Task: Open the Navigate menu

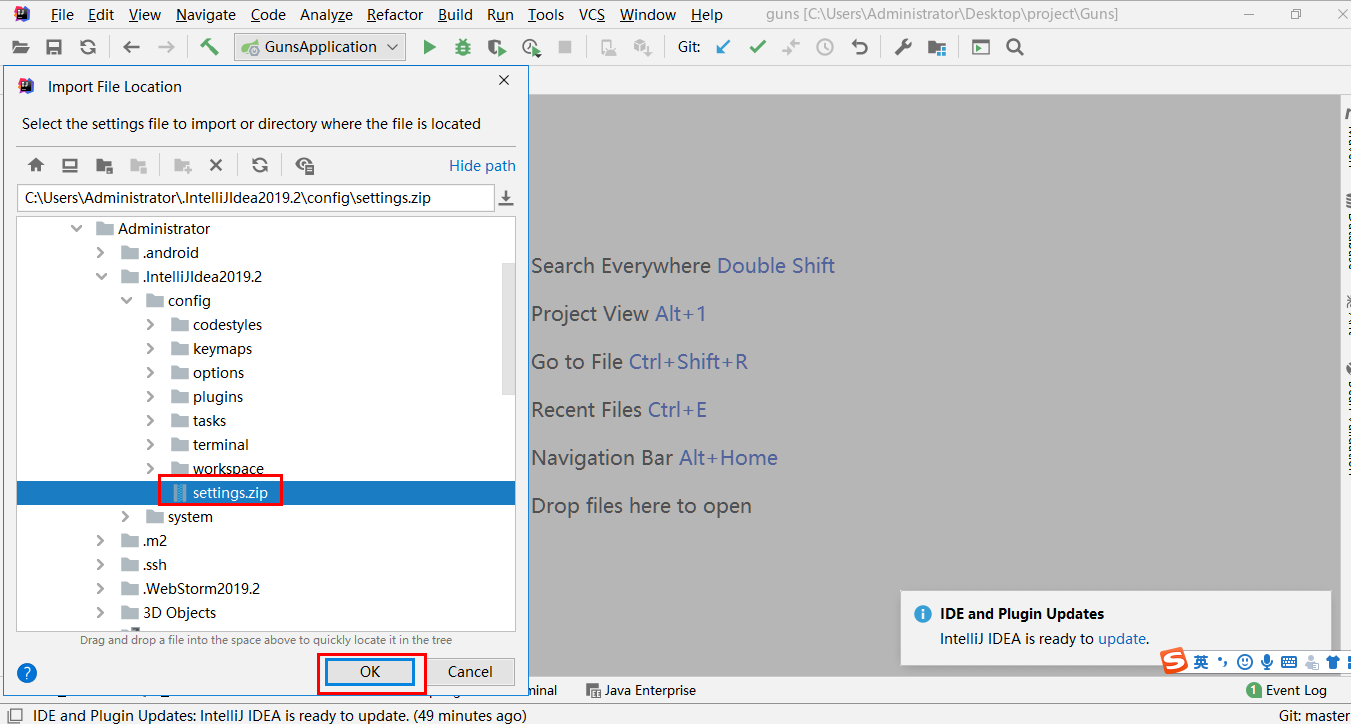Action: [x=206, y=15]
